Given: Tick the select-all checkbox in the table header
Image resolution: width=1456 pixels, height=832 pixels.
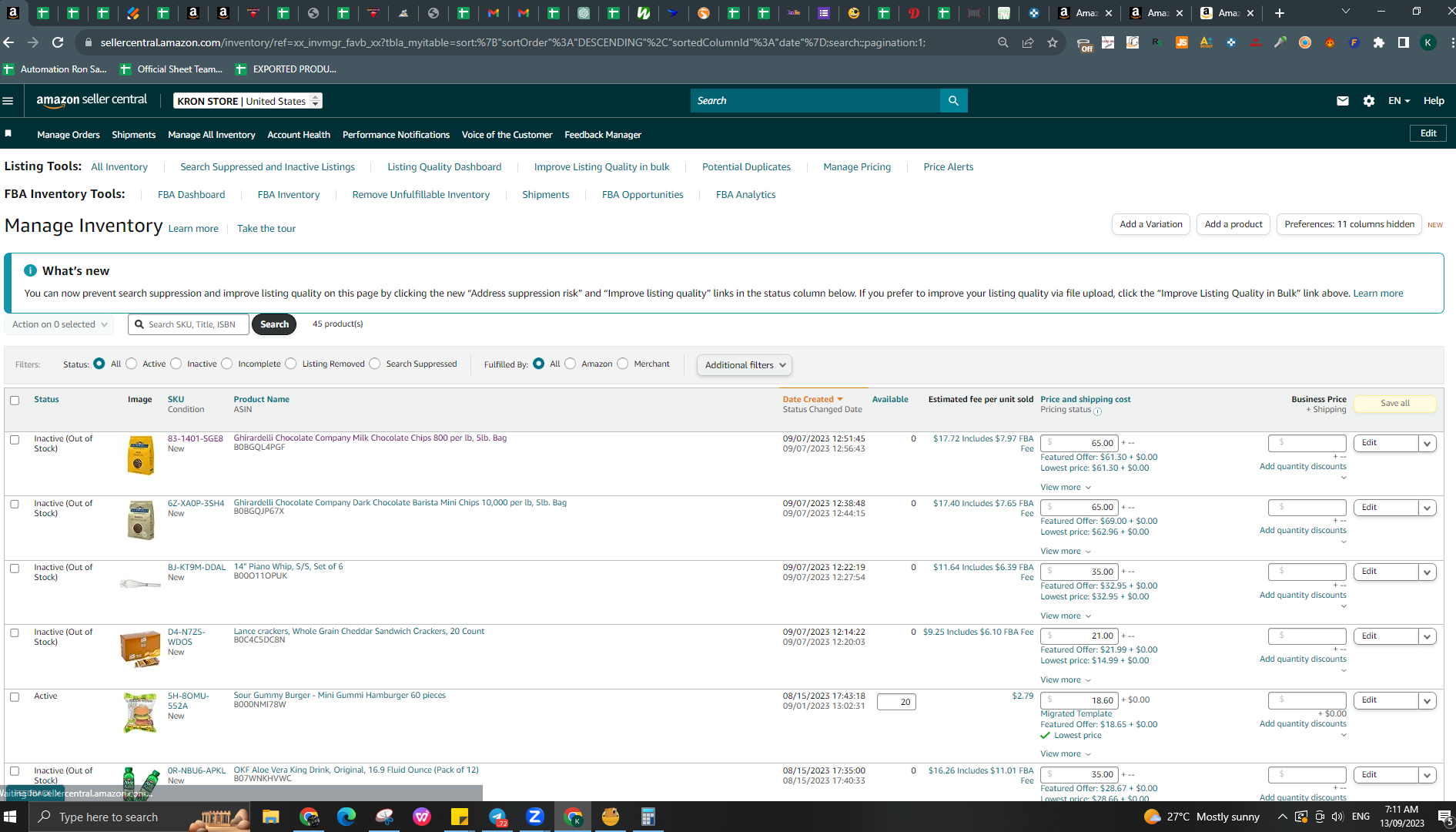Looking at the screenshot, I should [15, 401].
